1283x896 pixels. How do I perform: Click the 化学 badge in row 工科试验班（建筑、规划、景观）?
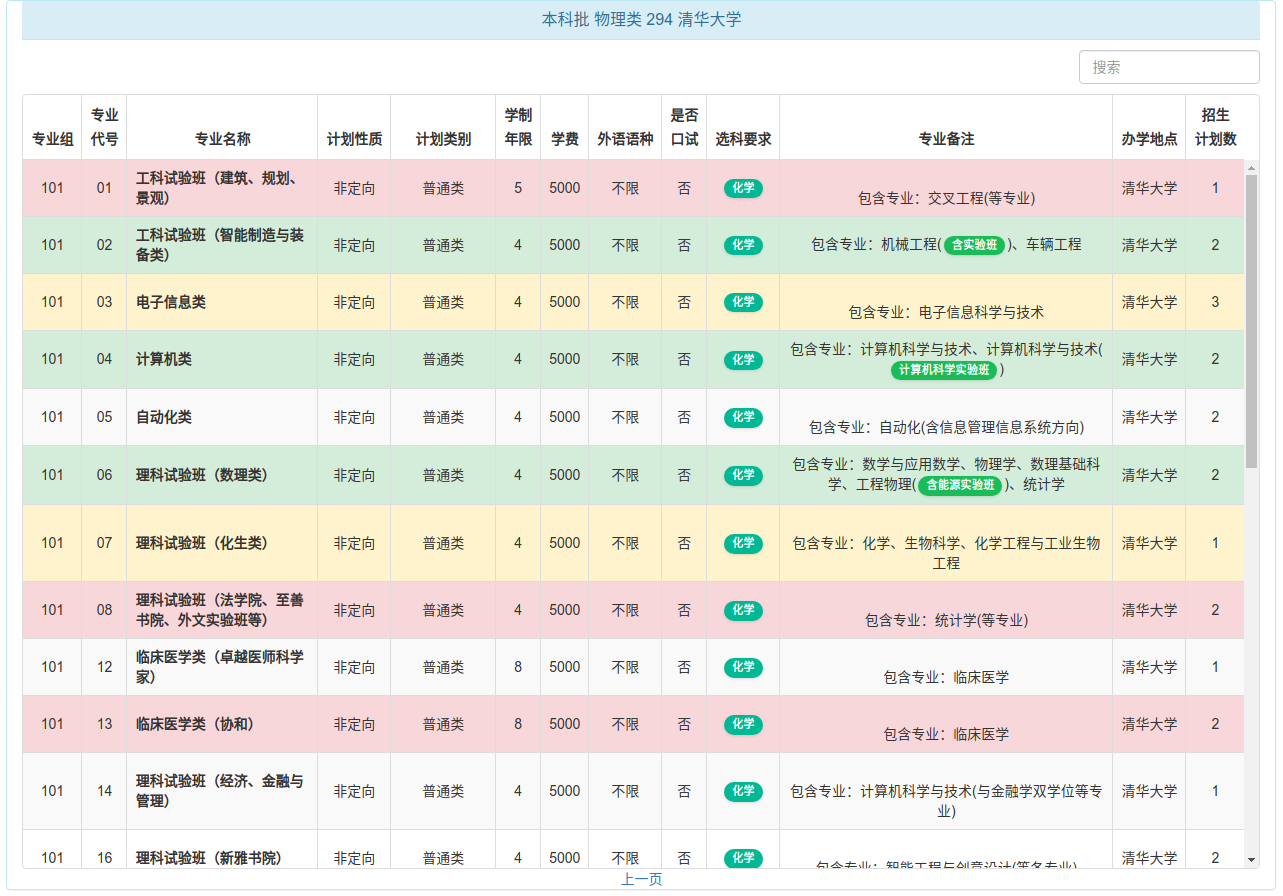[x=743, y=188]
